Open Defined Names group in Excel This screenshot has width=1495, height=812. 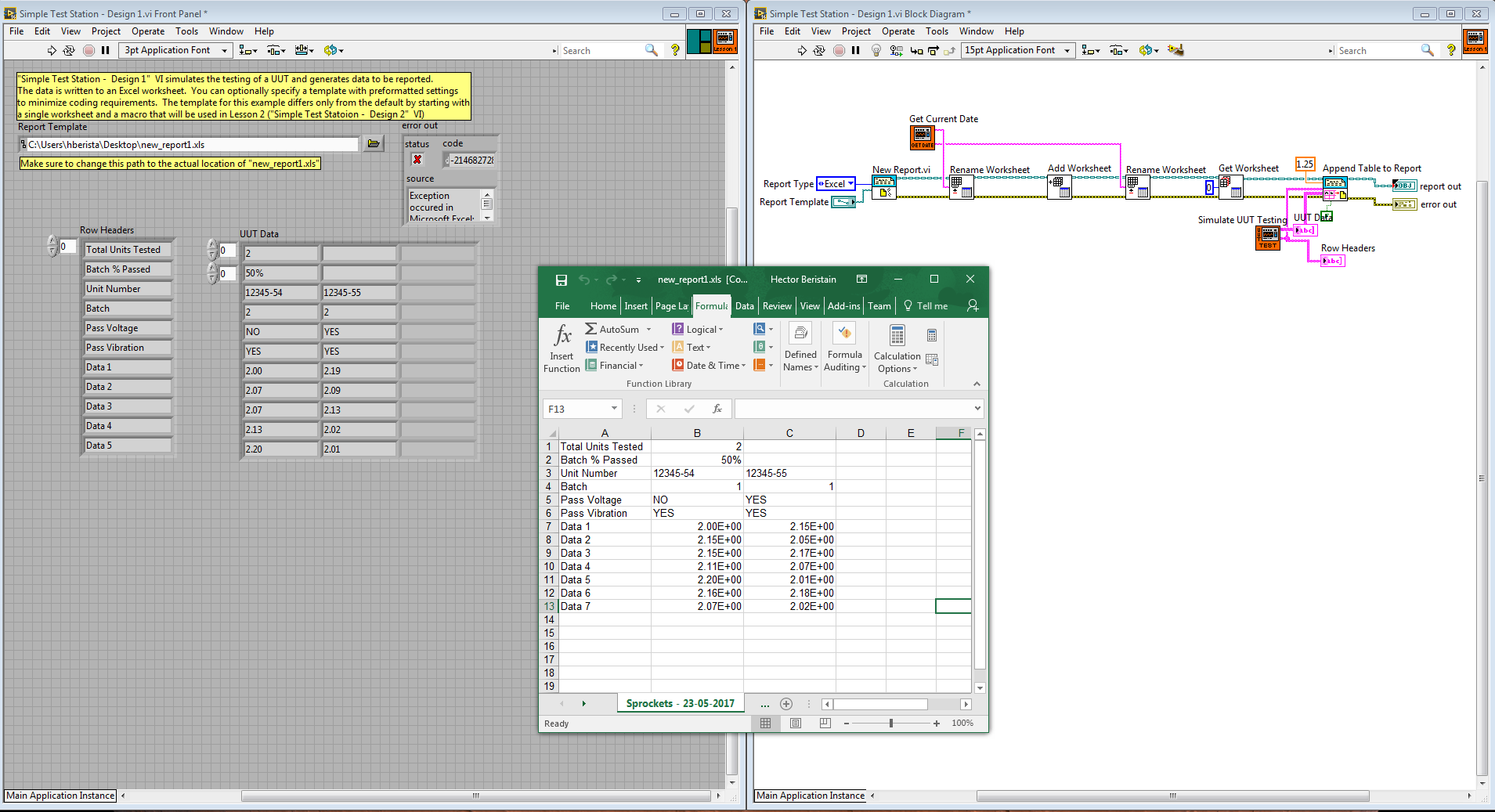(x=801, y=348)
